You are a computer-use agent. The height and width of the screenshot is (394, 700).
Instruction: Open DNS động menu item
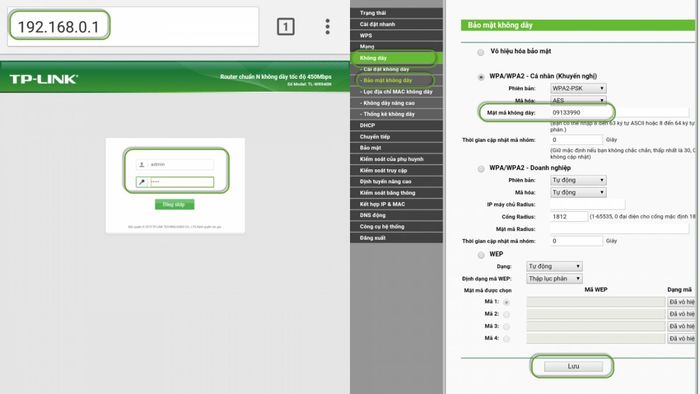pyautogui.click(x=396, y=215)
